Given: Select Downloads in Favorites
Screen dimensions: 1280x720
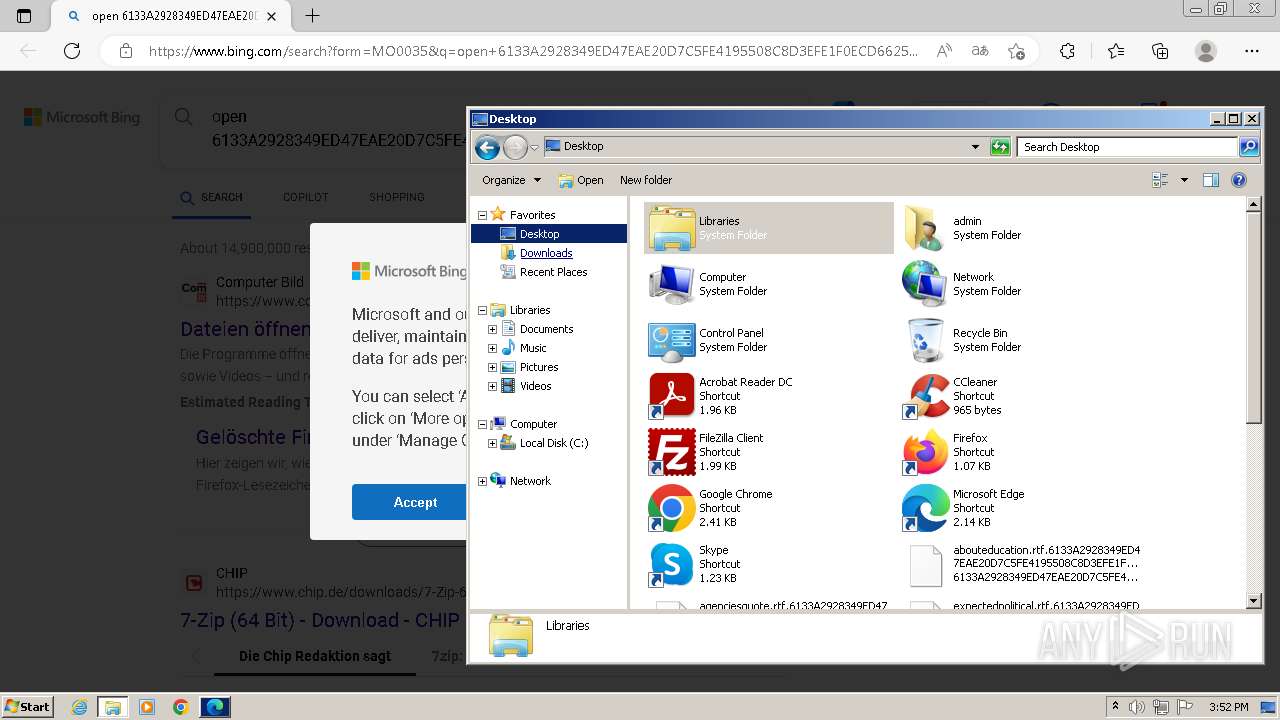Looking at the screenshot, I should 546,253.
